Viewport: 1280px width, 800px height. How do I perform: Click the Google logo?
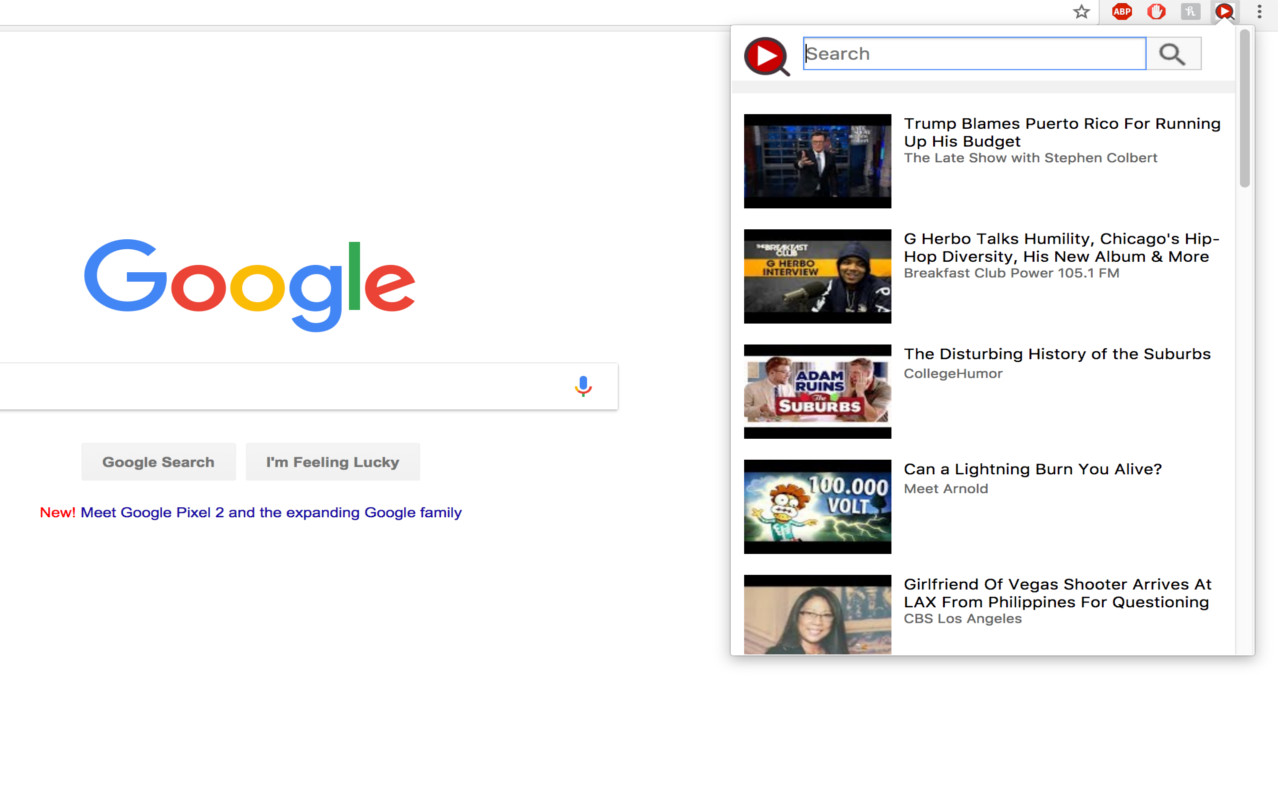[250, 284]
